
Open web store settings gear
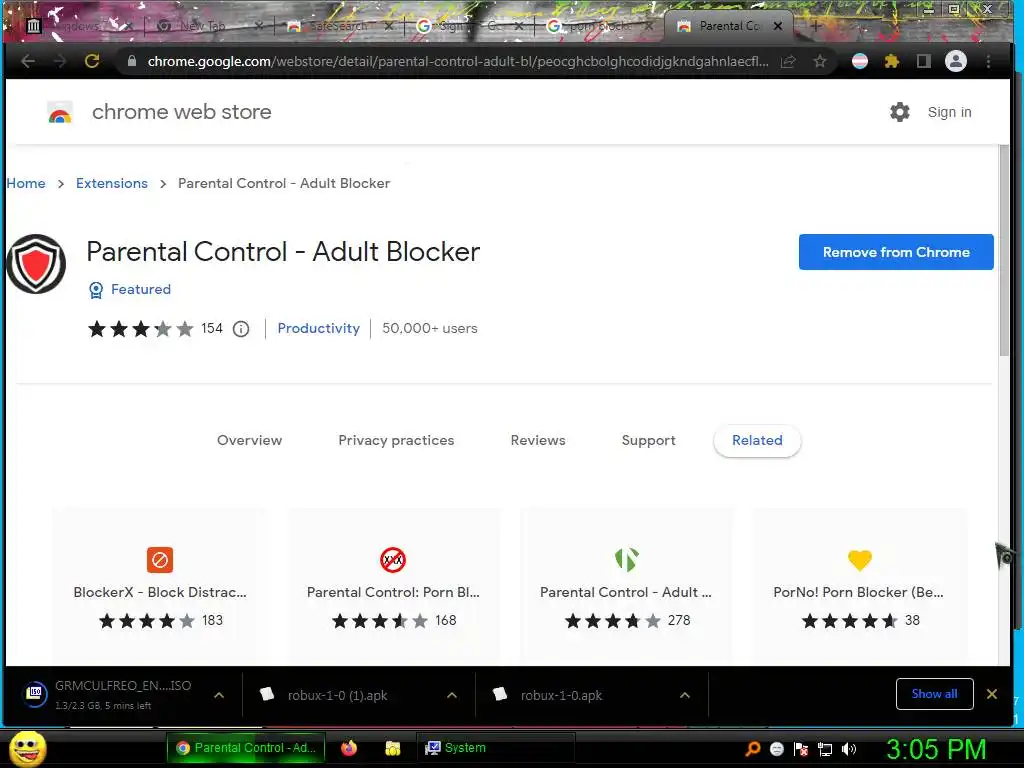tap(900, 112)
